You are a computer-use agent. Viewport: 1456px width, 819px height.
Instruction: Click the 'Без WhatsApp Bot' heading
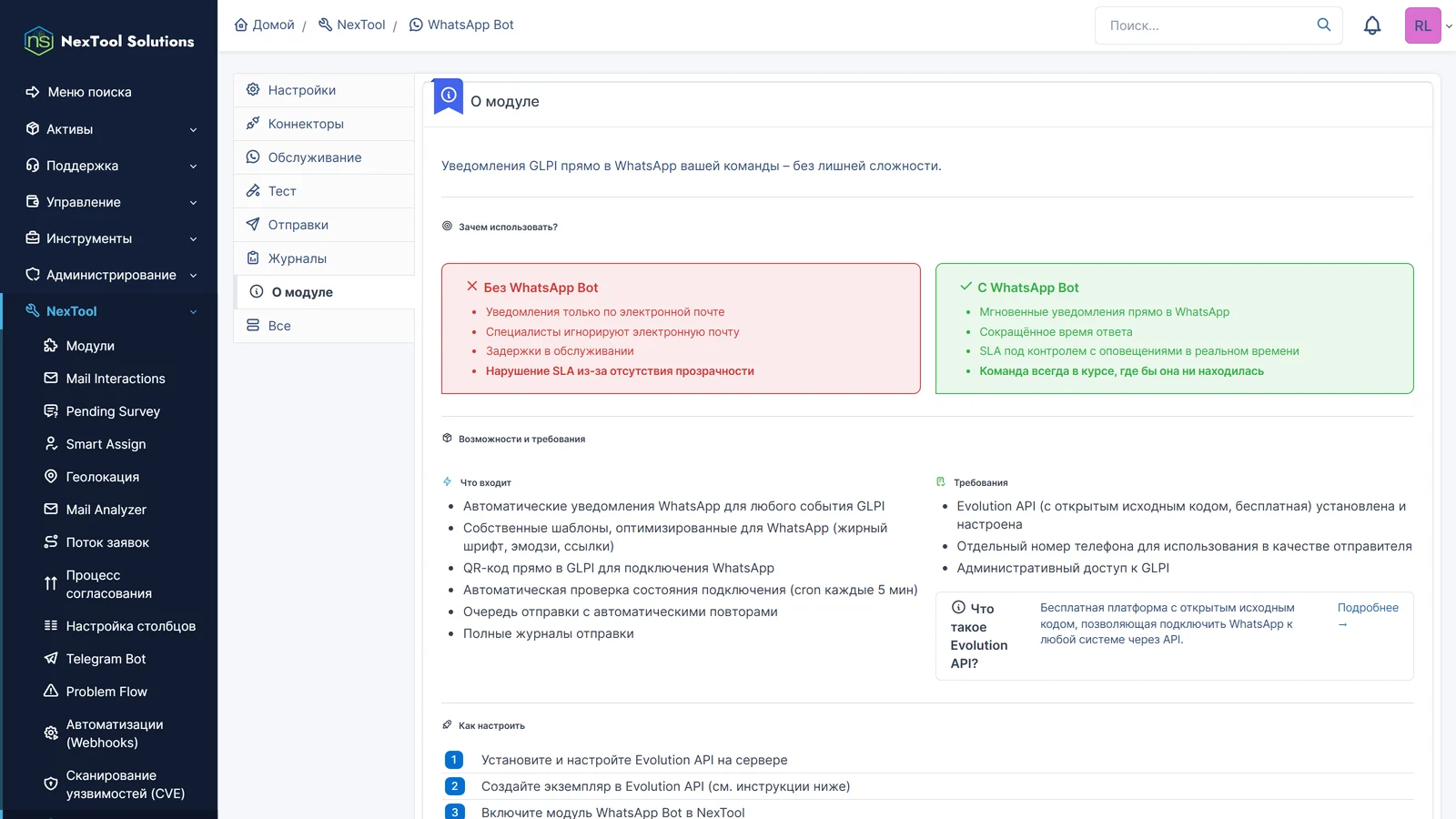point(541,288)
